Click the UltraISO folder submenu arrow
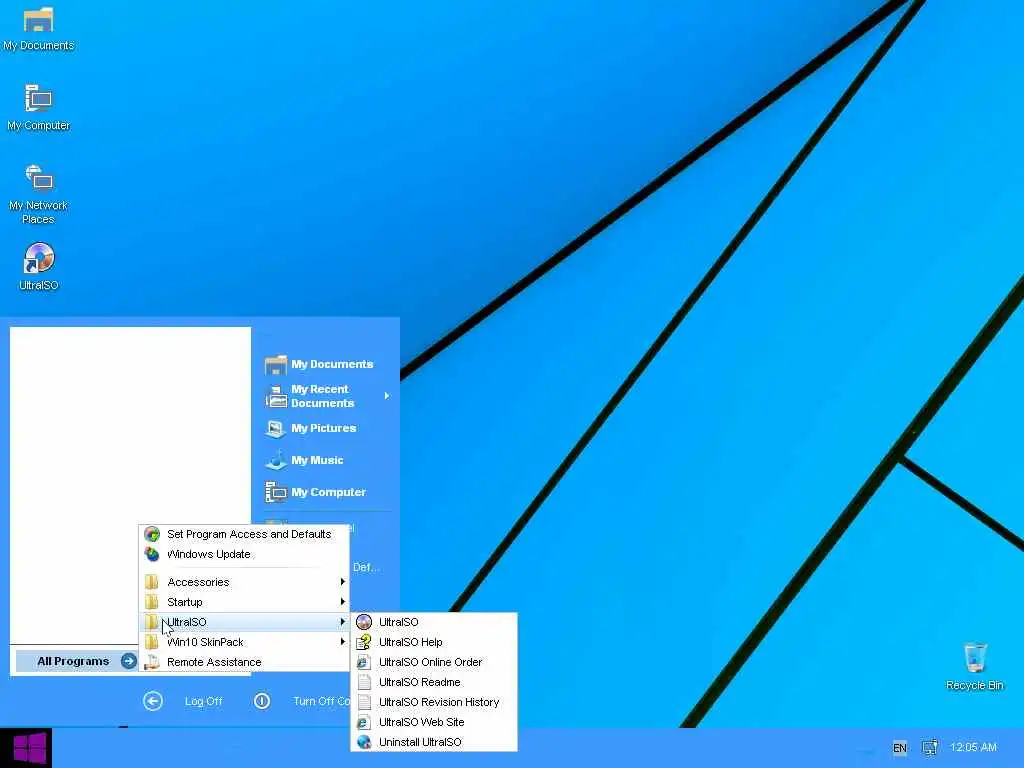1024x768 pixels. [x=342, y=622]
